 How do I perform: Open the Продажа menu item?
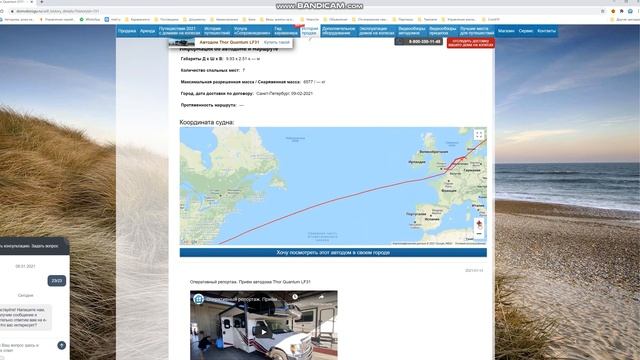[127, 31]
